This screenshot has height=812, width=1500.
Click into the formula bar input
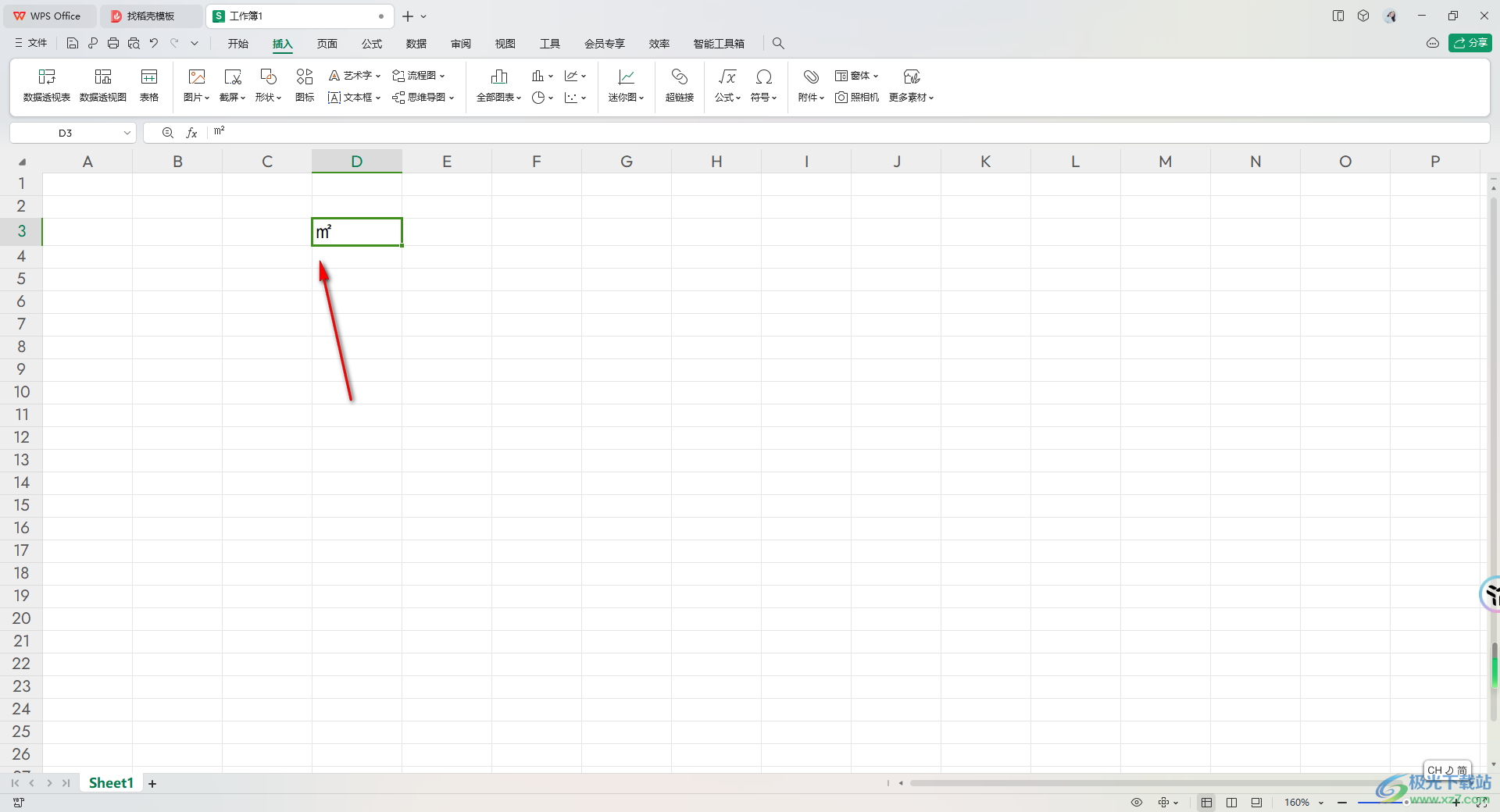pos(848,133)
